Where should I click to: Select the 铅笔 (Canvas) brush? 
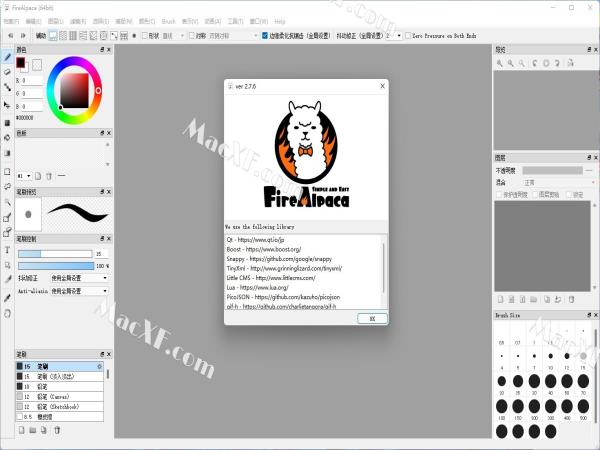coord(60,396)
